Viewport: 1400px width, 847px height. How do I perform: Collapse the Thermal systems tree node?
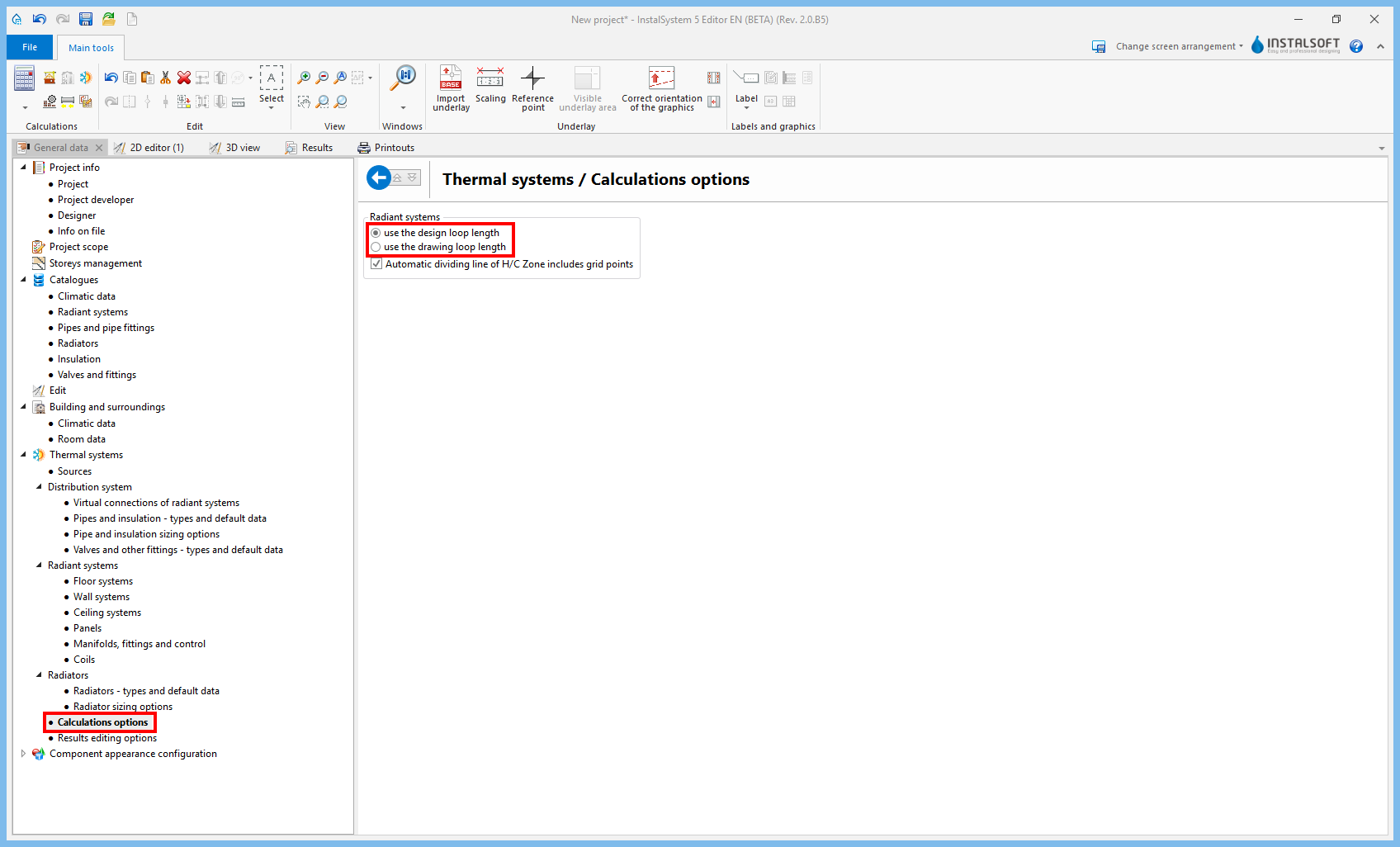(x=23, y=455)
